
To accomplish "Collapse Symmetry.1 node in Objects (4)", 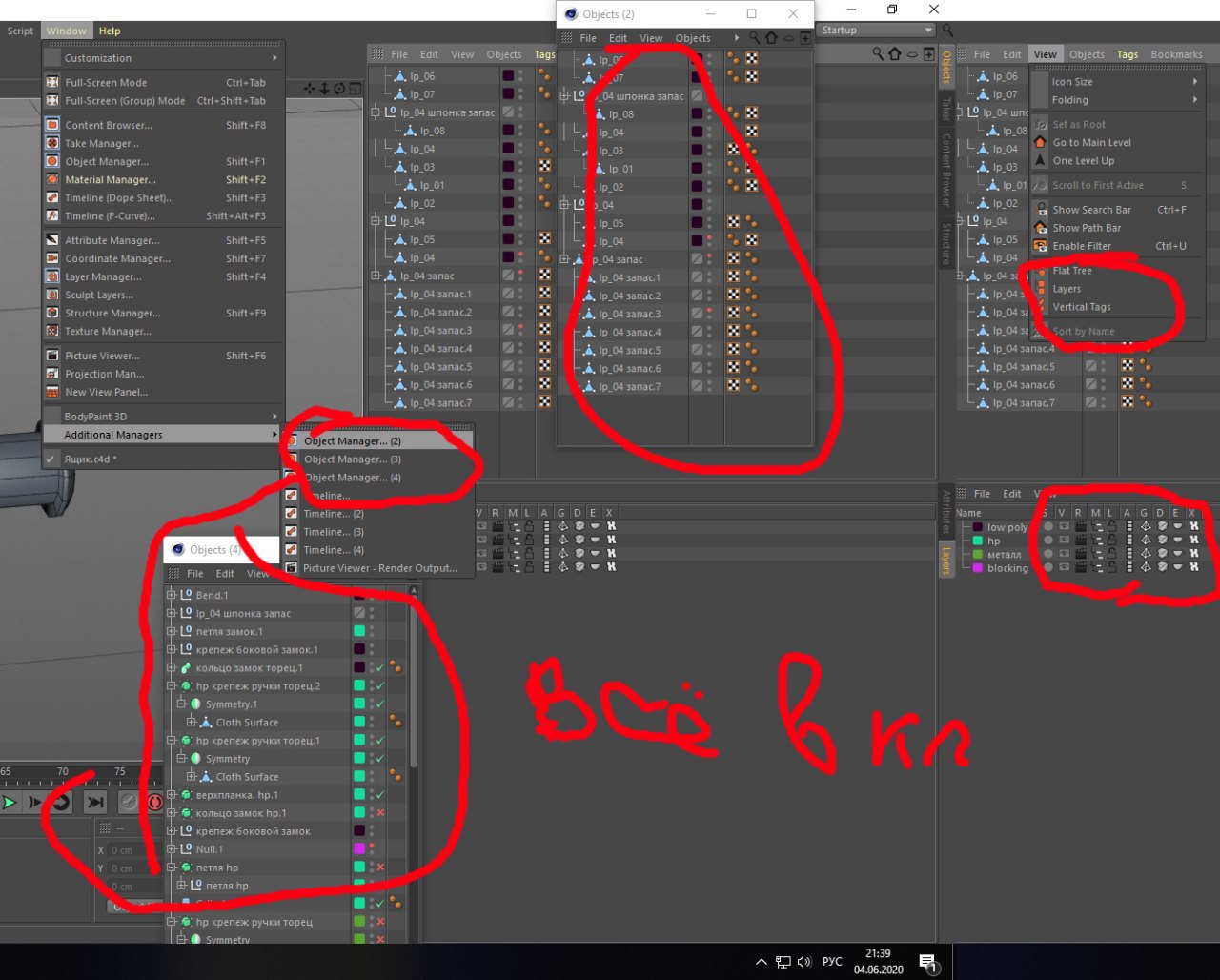I will pos(181,704).
